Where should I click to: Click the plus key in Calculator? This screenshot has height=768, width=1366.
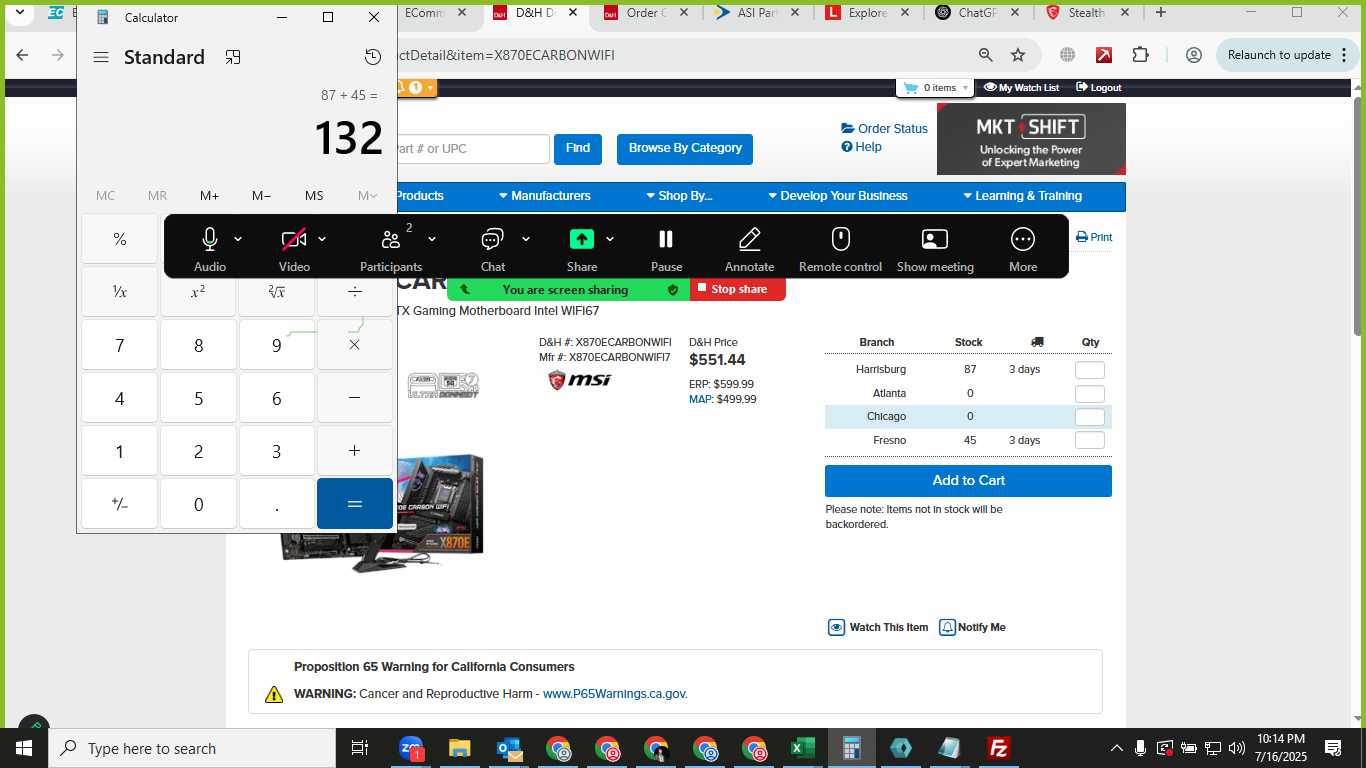point(355,451)
